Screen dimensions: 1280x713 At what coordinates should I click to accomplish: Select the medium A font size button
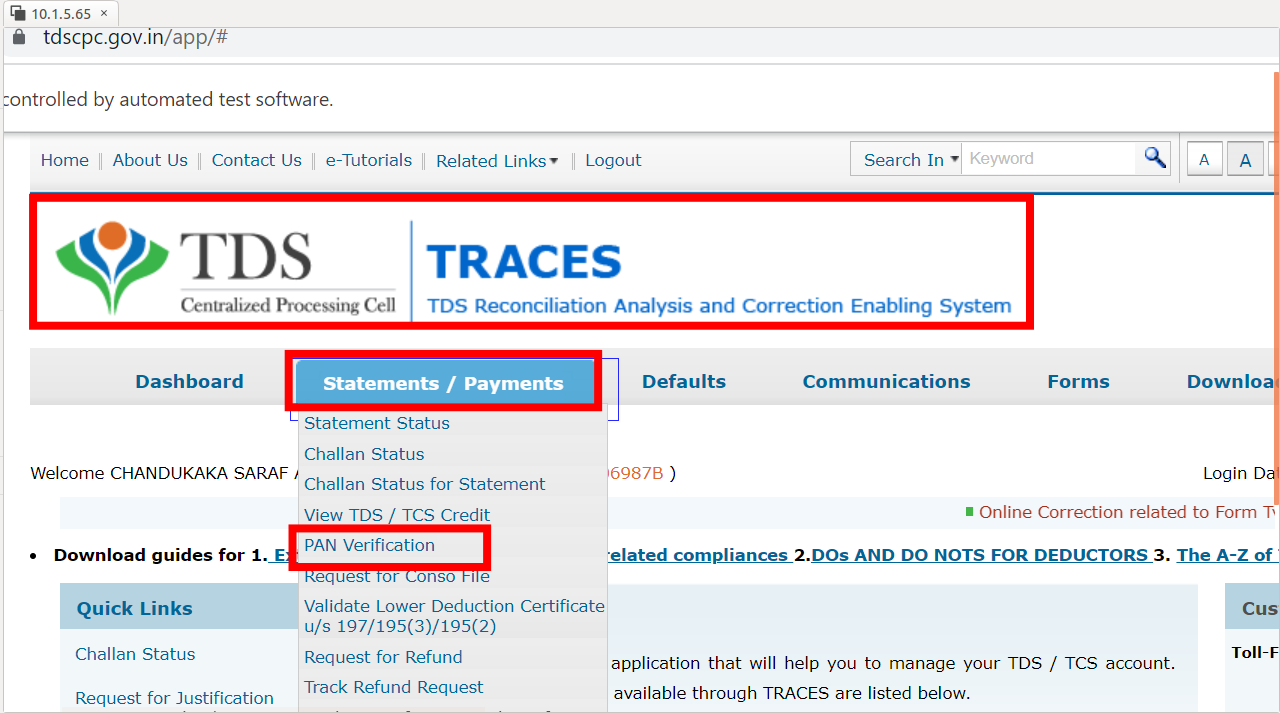[1245, 160]
